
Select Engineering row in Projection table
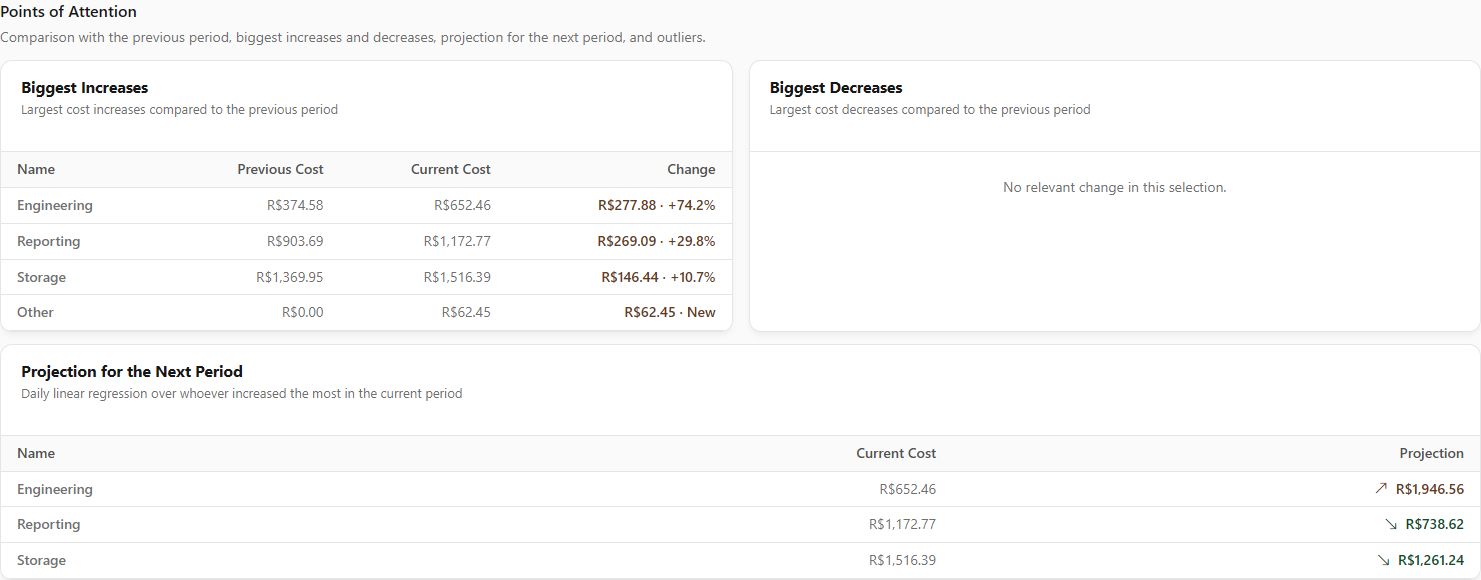pos(740,489)
